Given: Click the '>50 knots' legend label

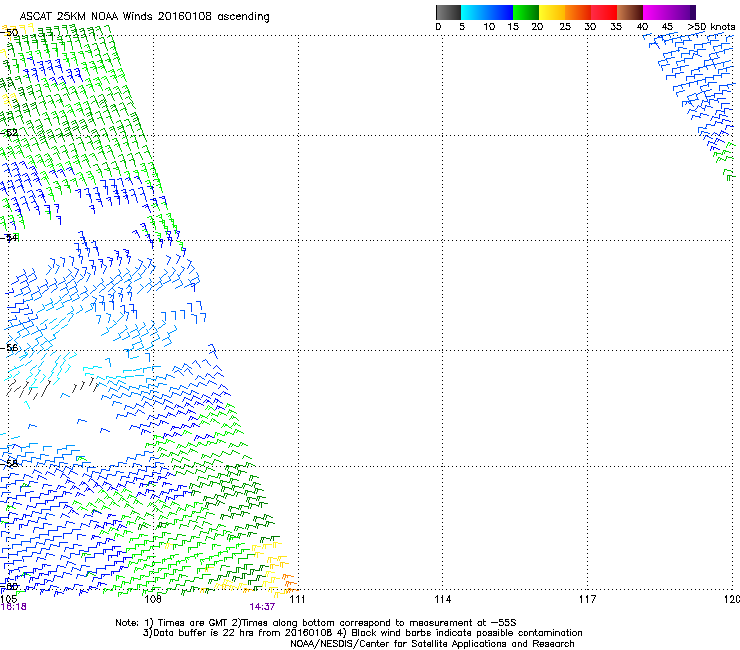Looking at the screenshot, I should click(x=711, y=27).
